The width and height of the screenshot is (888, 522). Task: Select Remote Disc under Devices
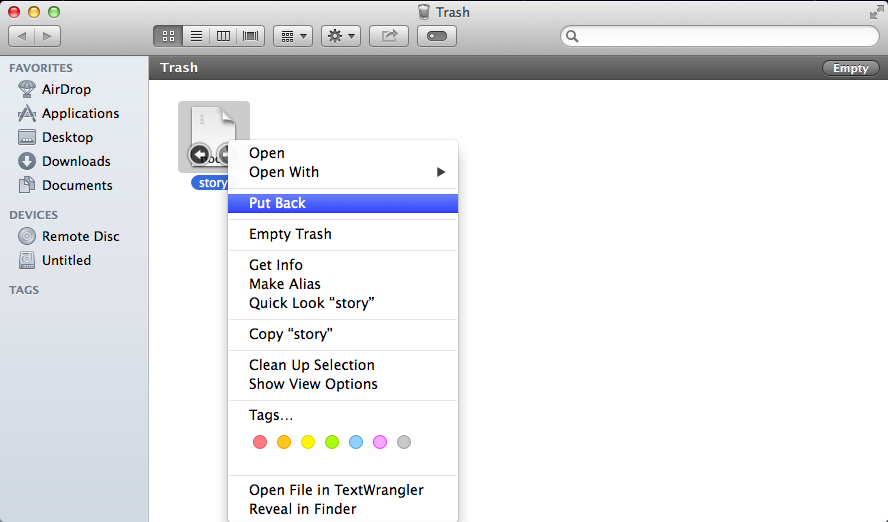[80, 236]
